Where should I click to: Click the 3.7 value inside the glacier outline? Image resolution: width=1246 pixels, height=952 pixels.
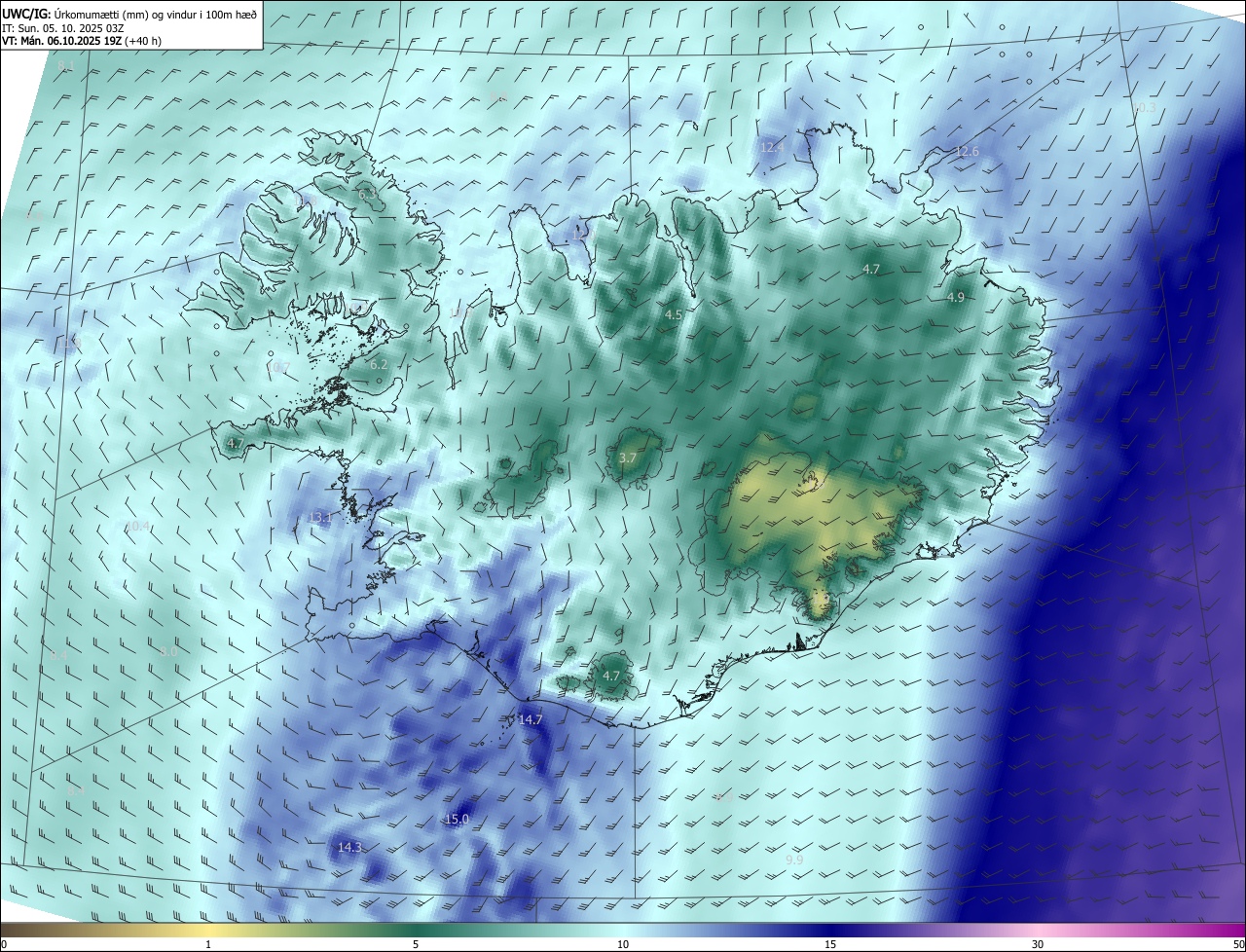pos(628,458)
